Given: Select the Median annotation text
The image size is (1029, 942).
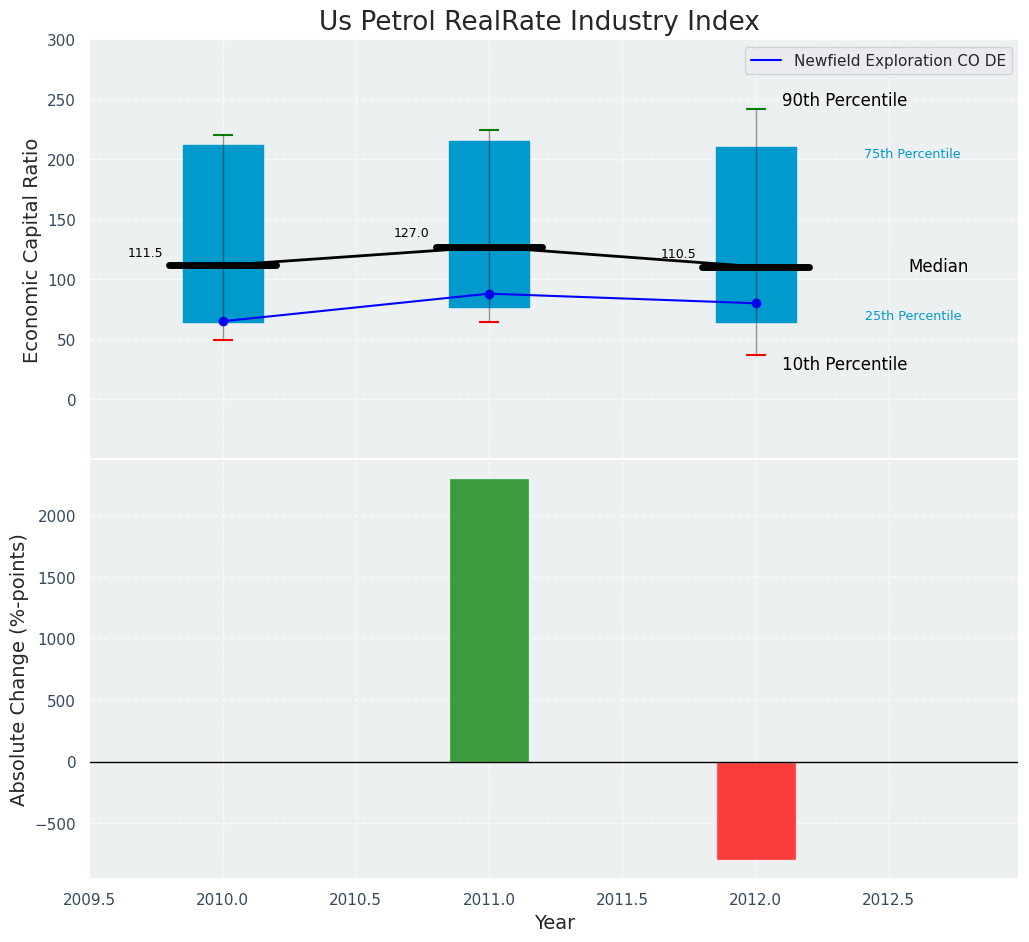Looking at the screenshot, I should coord(938,267).
